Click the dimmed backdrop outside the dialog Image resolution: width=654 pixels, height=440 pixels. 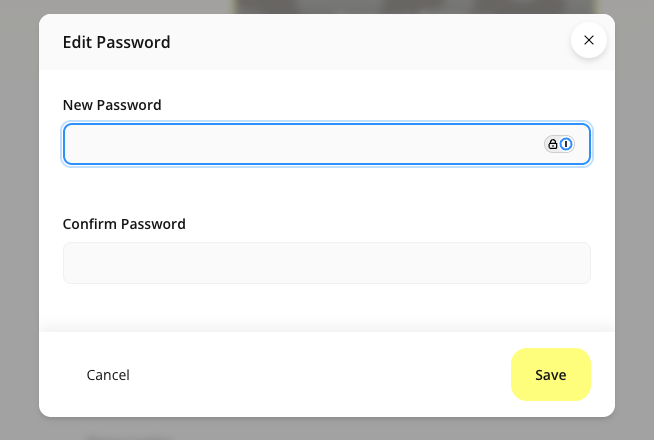click(18, 220)
